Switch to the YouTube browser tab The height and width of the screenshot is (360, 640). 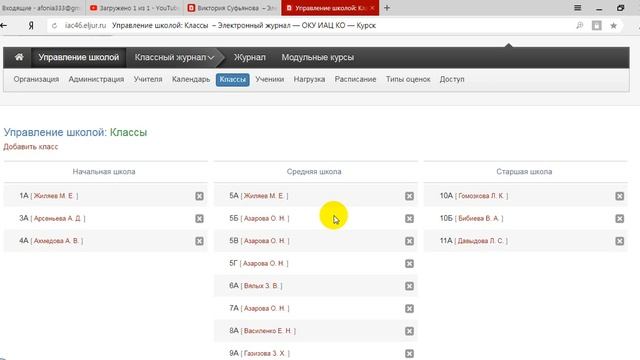[134, 8]
